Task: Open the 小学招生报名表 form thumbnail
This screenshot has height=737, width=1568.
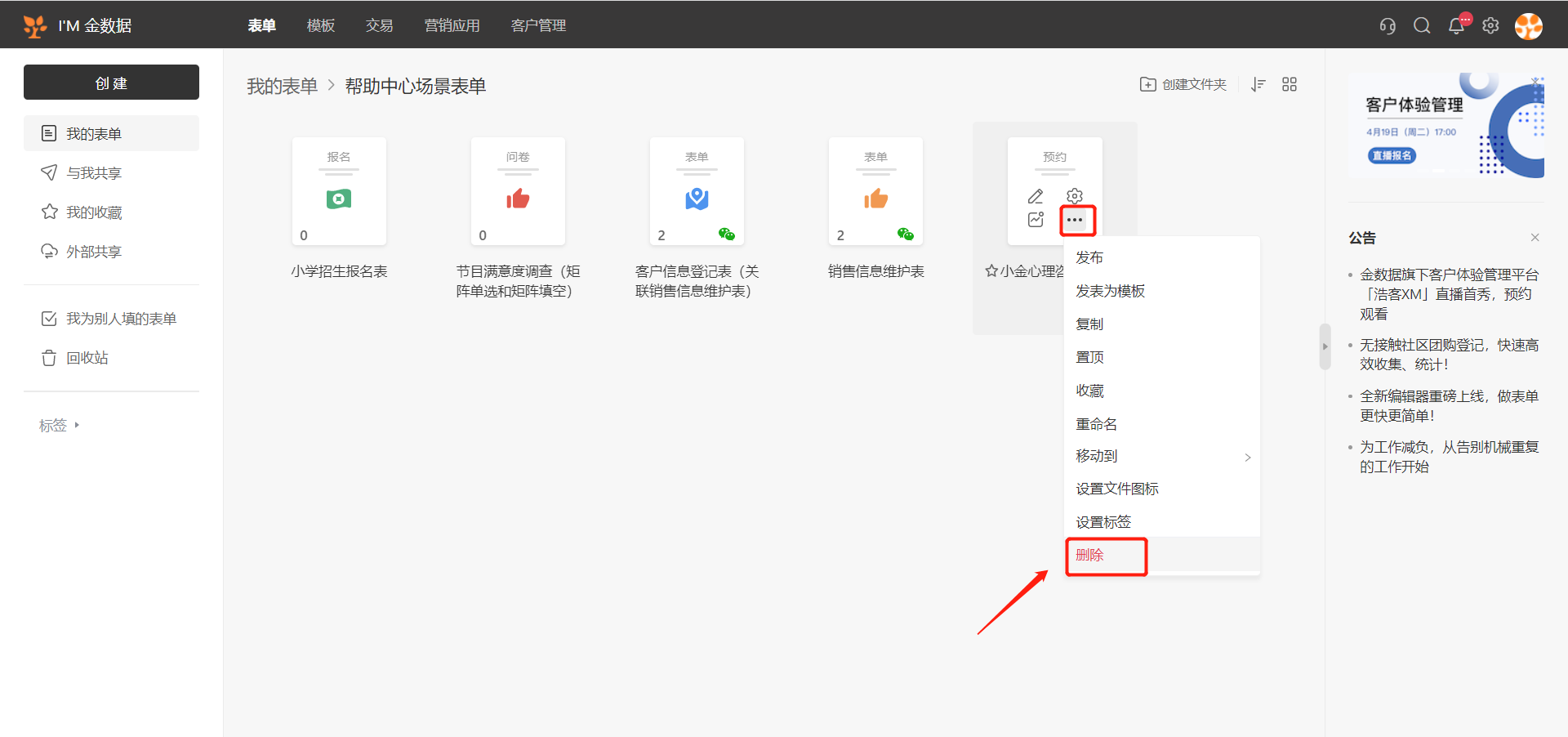Action: pyautogui.click(x=339, y=191)
